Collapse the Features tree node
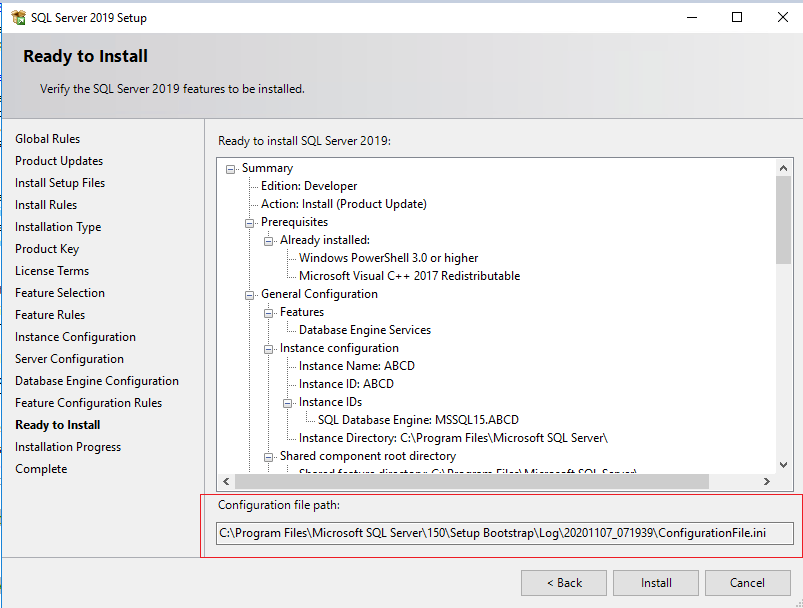This screenshot has height=608, width=803. click(x=269, y=311)
